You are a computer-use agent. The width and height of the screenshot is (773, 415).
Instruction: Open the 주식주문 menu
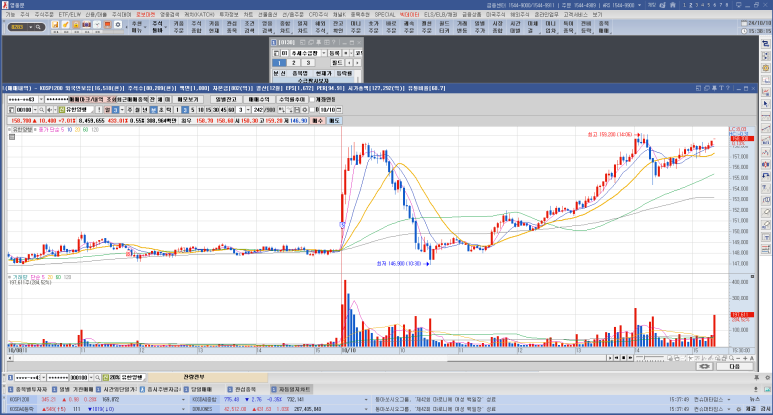(x=44, y=15)
